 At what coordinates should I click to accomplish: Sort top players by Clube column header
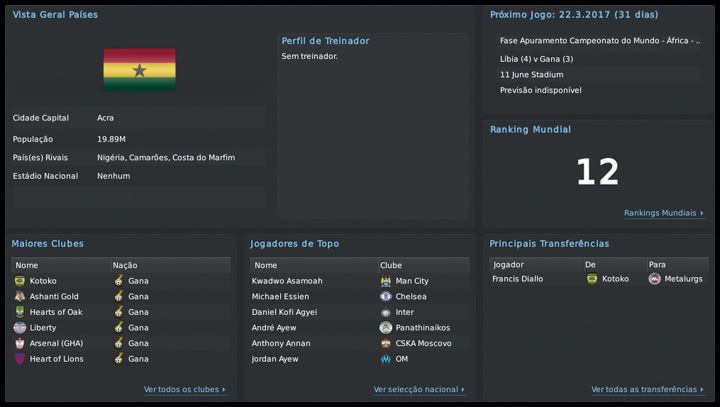point(391,265)
